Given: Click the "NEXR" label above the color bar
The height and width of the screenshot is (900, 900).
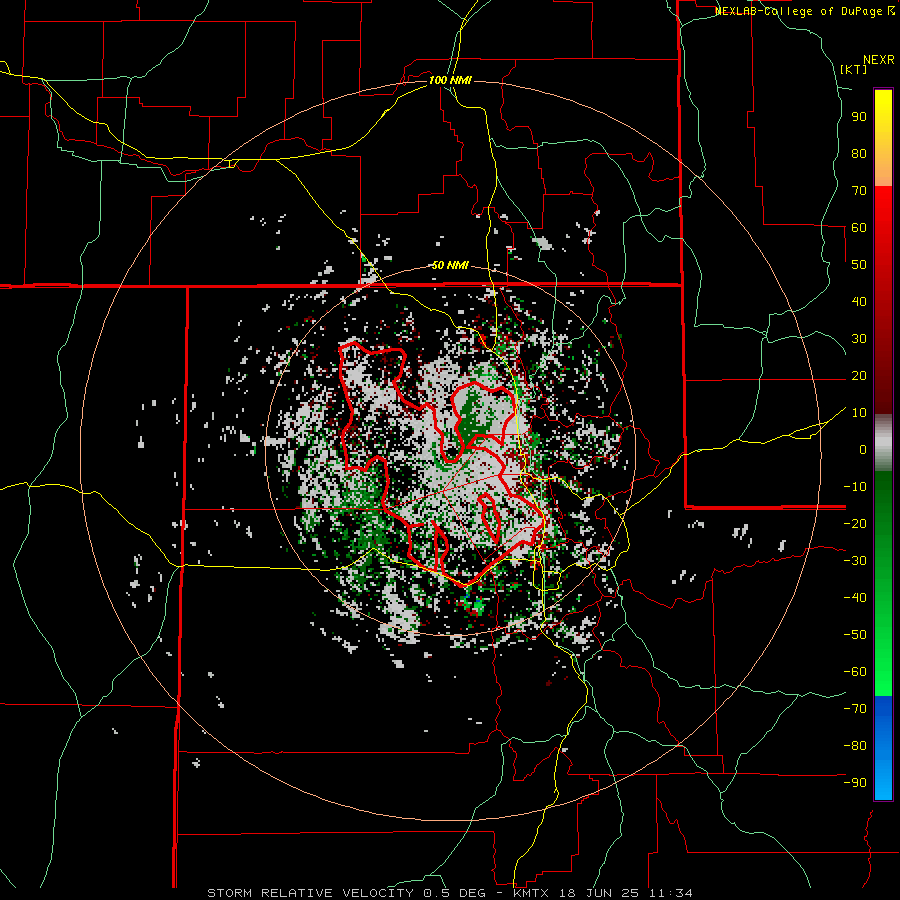Looking at the screenshot, I should tap(879, 60).
